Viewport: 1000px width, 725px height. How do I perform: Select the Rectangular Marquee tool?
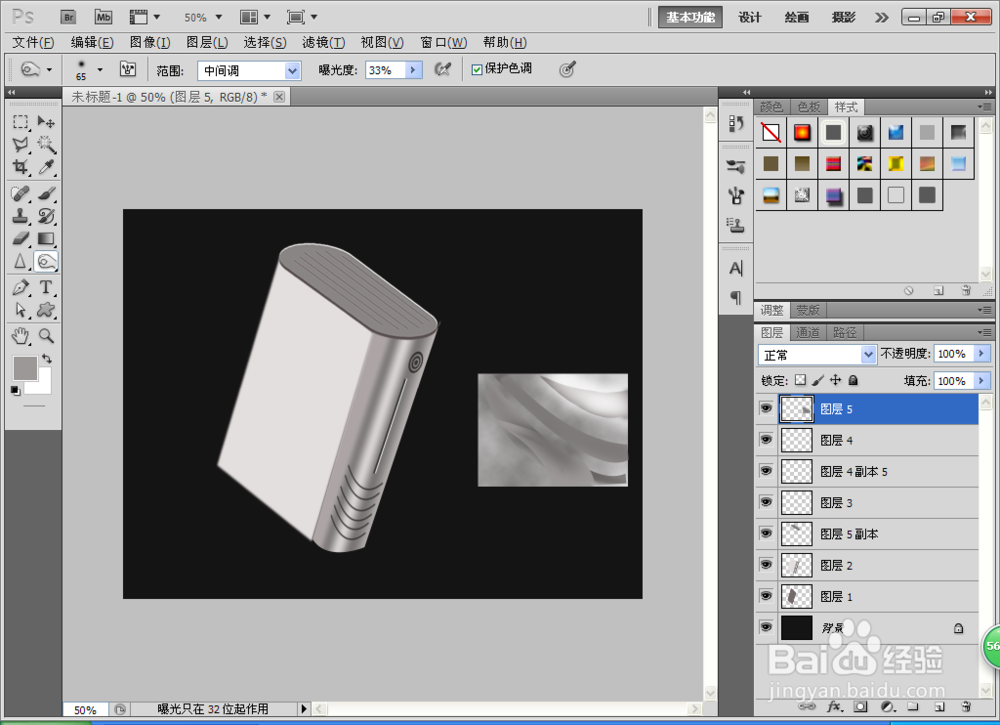click(20, 121)
